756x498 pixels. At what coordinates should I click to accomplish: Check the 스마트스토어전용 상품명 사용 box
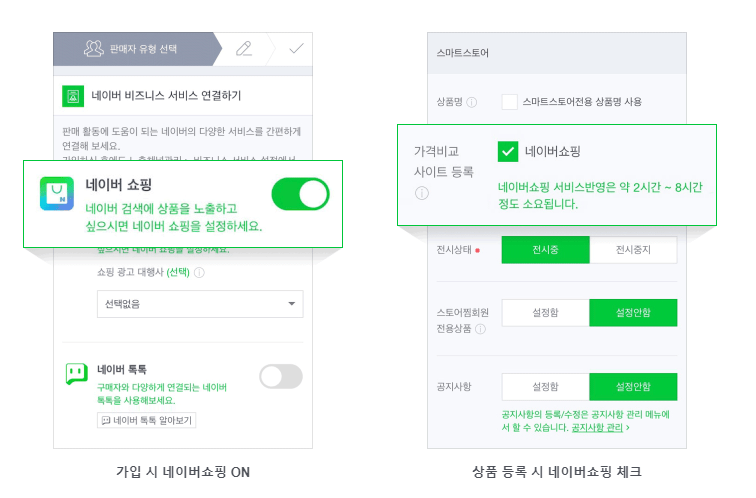coord(510,101)
